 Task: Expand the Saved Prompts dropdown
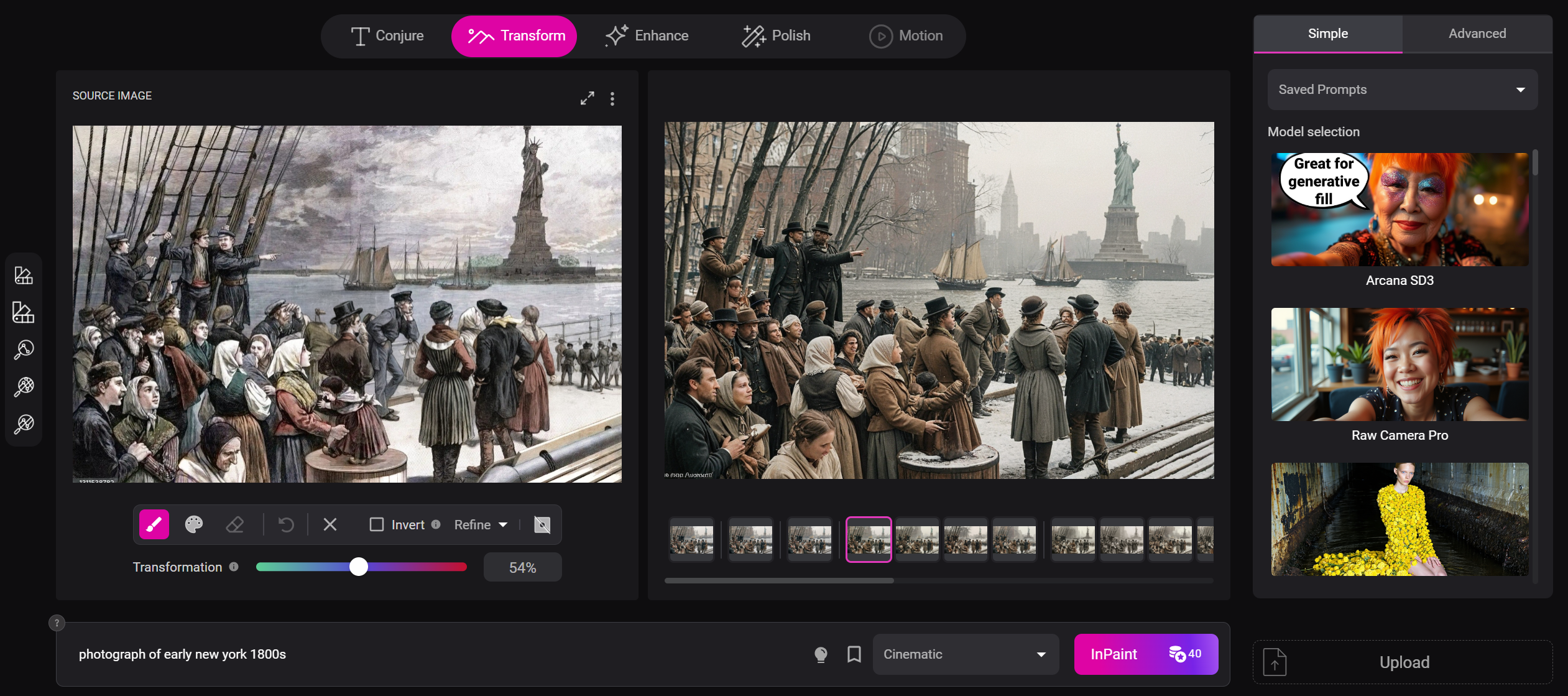click(x=1402, y=90)
